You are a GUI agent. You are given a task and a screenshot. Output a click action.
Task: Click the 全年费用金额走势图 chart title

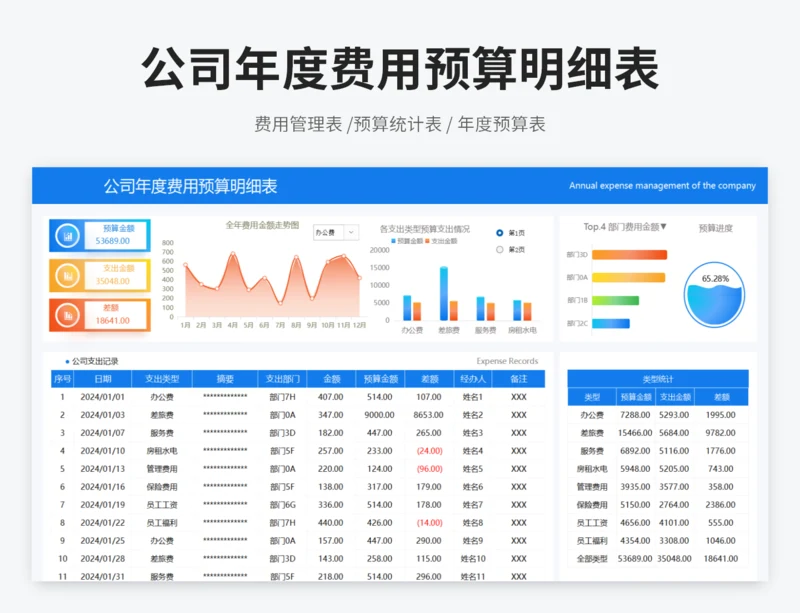click(262, 225)
